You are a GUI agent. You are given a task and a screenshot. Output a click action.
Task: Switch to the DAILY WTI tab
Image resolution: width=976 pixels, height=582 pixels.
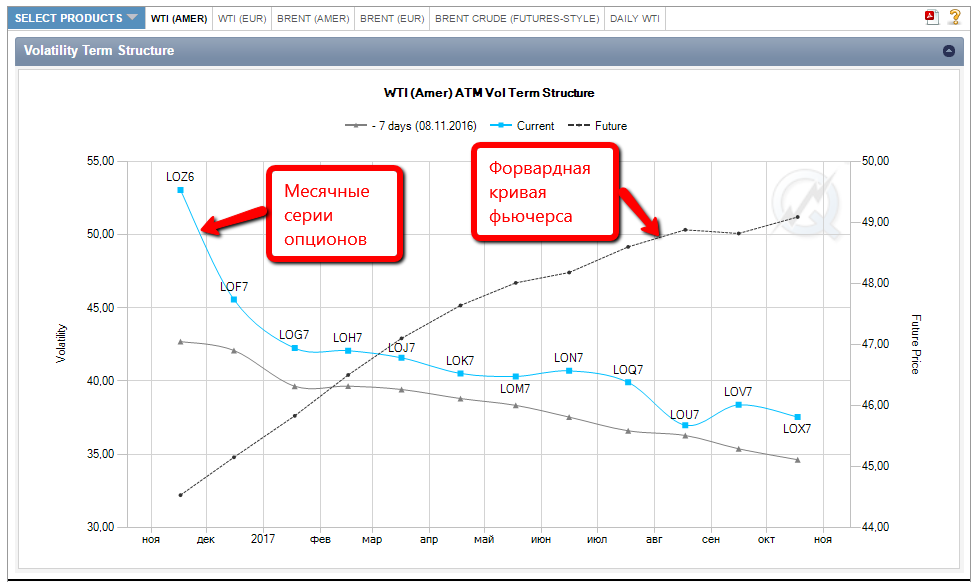click(x=635, y=18)
